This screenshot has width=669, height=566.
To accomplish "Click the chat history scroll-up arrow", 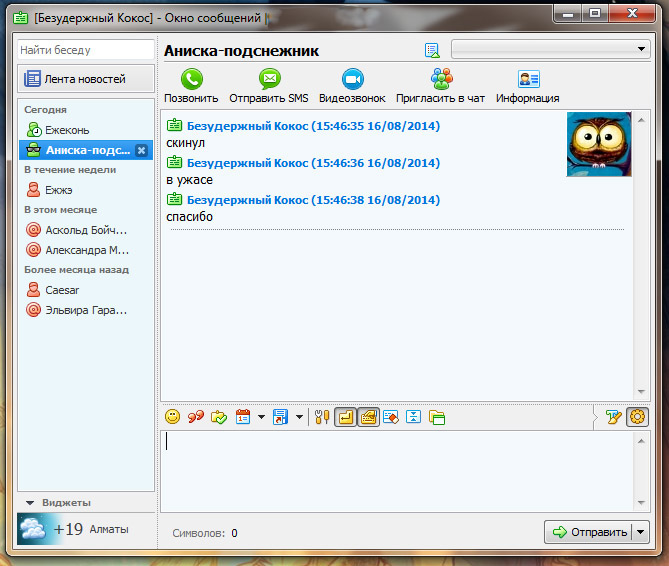I will (641, 120).
